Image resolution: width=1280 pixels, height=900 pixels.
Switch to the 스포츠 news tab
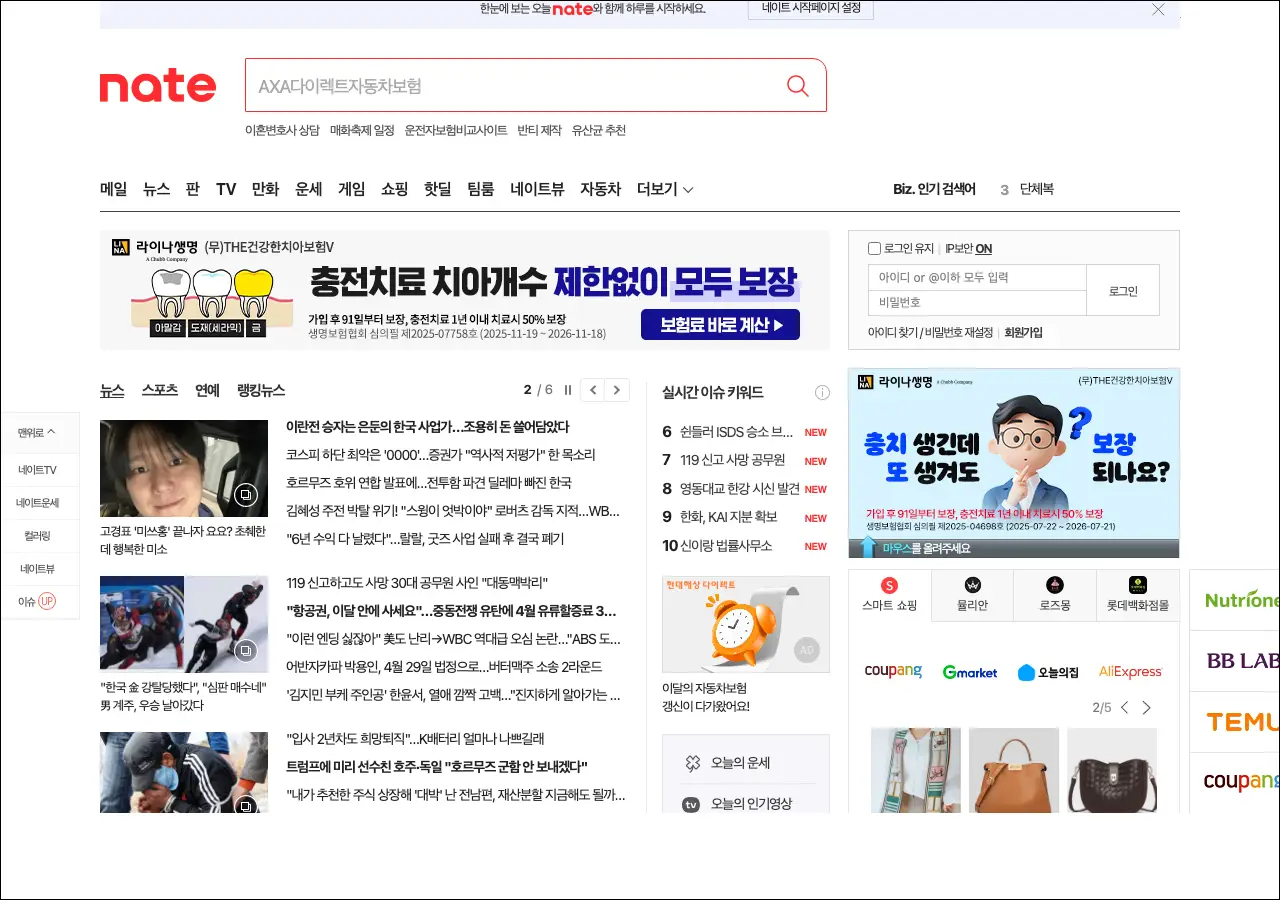(159, 390)
